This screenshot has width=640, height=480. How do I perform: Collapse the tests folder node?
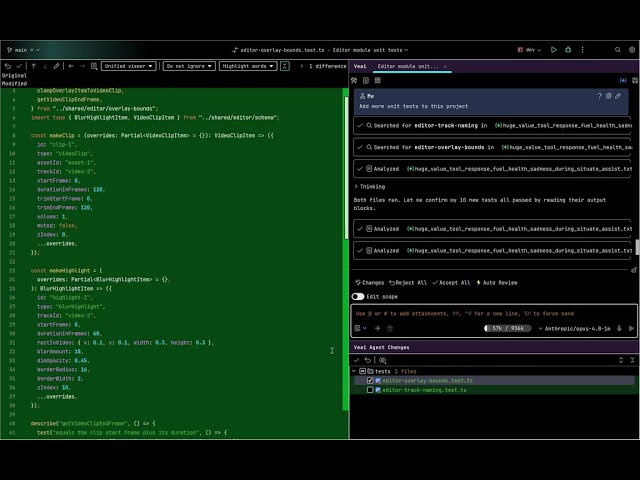(354, 371)
